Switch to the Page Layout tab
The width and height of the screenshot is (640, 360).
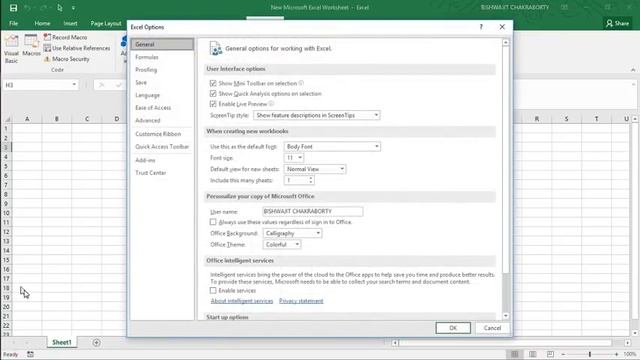coord(106,23)
